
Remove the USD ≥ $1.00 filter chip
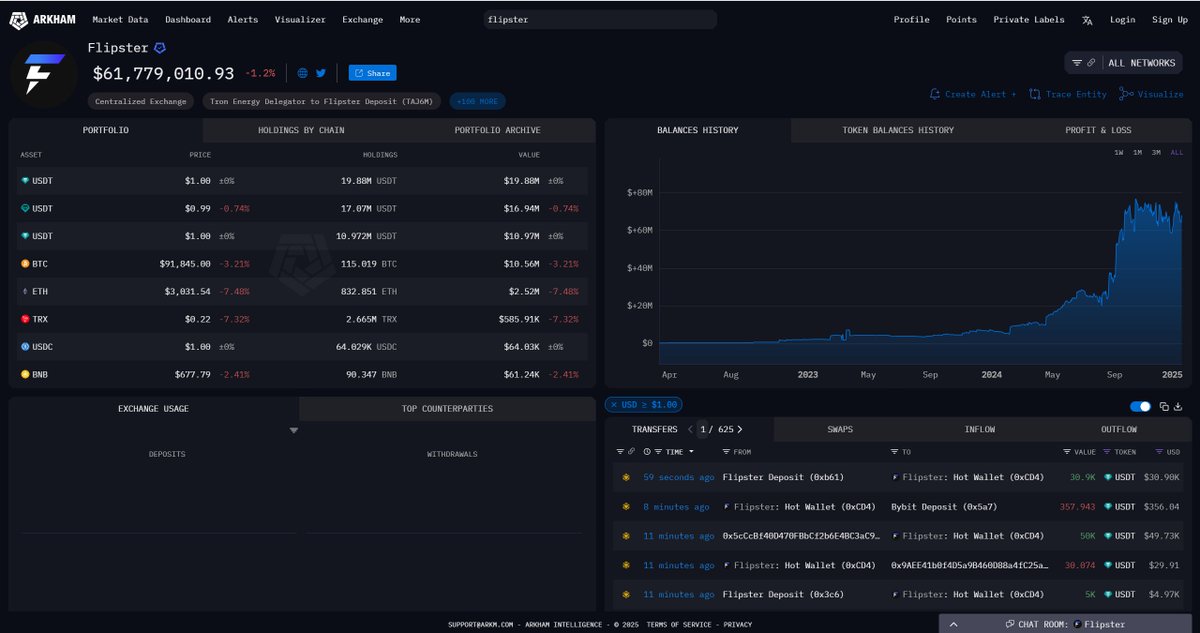pyautogui.click(x=612, y=404)
